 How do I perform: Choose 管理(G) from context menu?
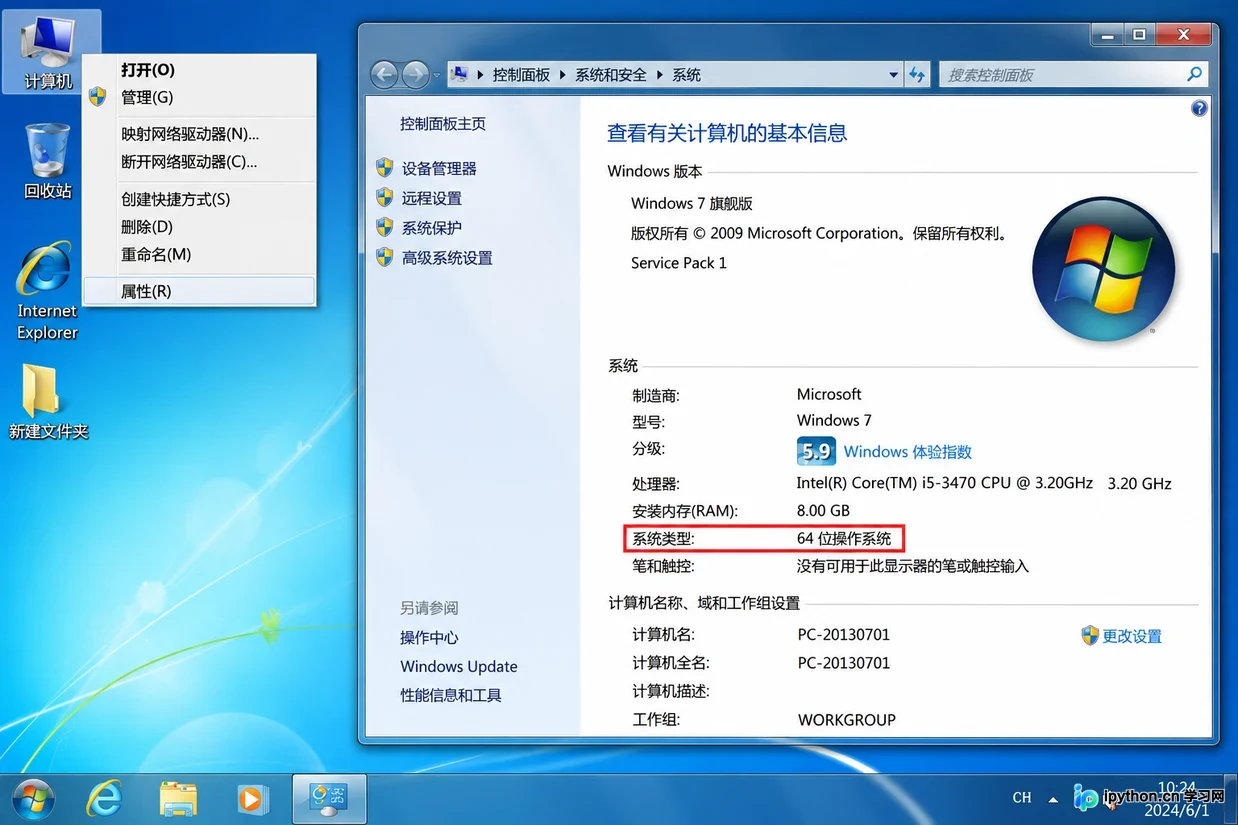point(147,97)
